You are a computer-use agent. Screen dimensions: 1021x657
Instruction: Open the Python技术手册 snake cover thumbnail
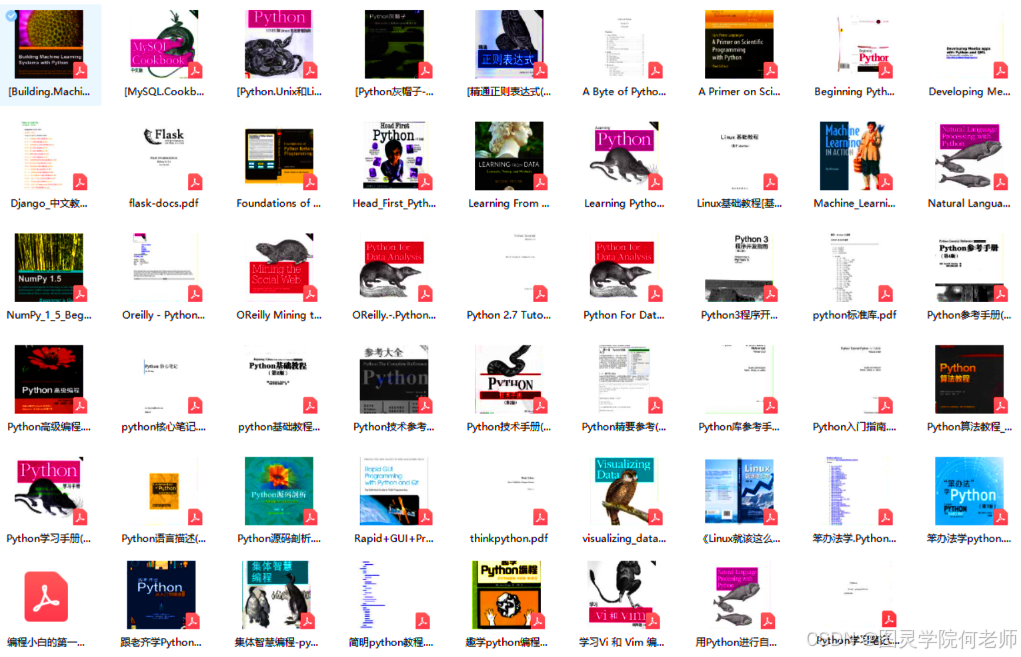coord(509,380)
